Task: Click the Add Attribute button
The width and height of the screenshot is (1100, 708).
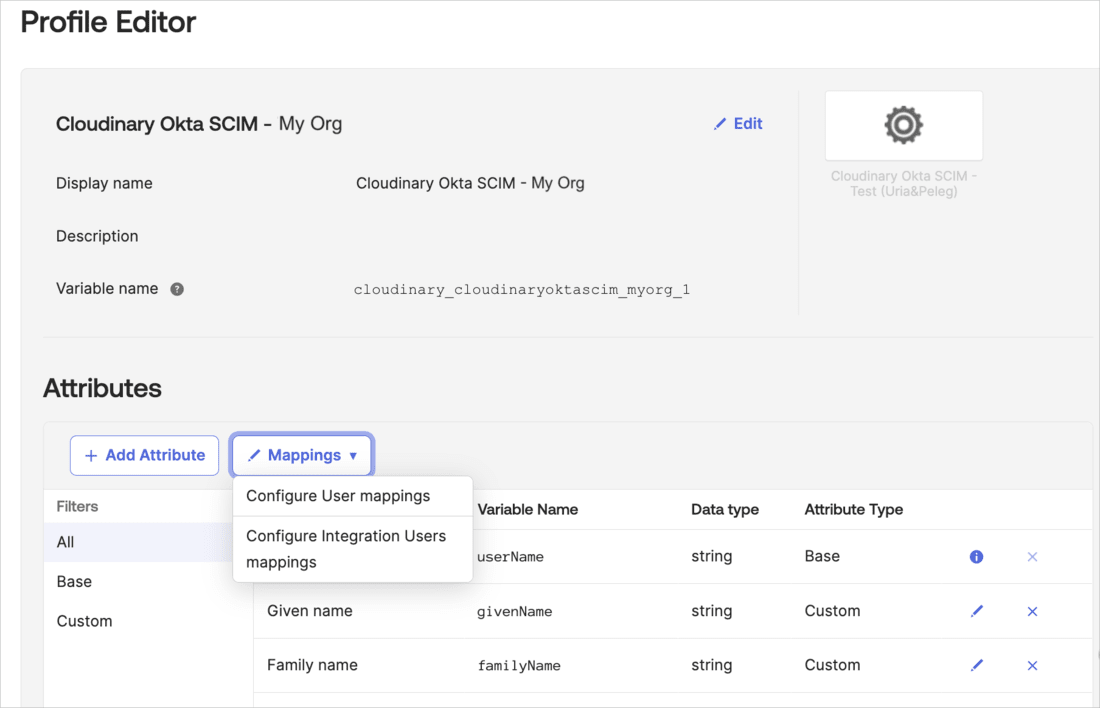Action: (x=145, y=455)
